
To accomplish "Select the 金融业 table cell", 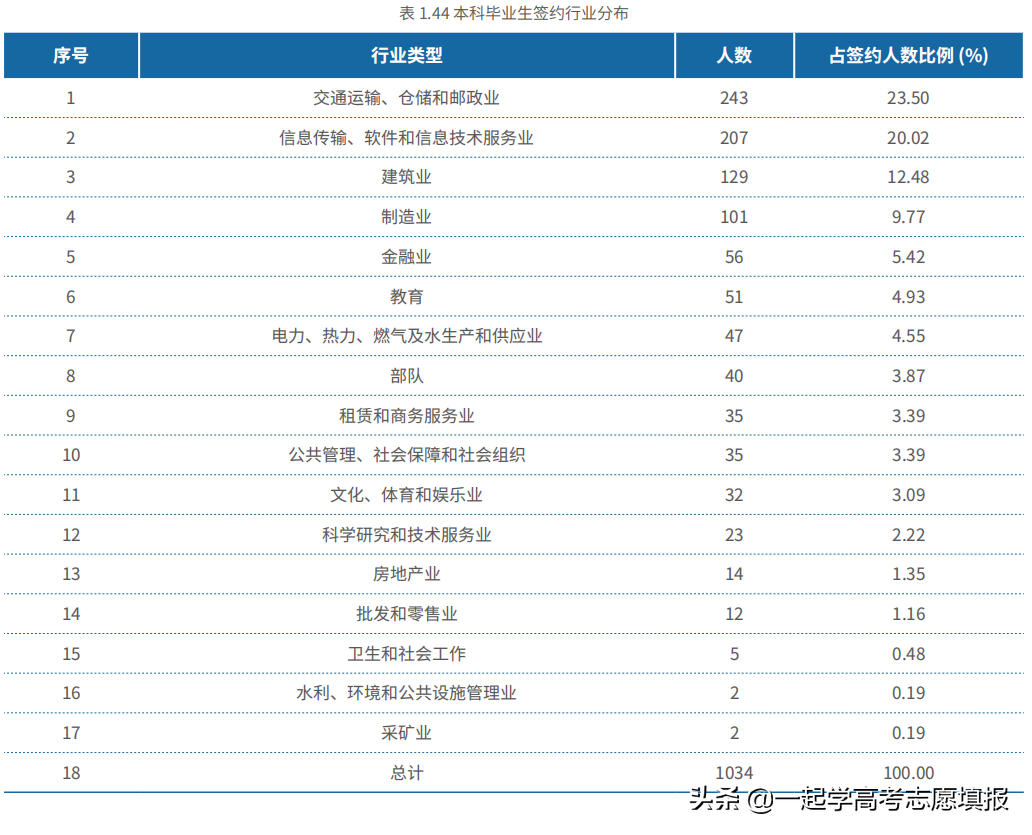I will pyautogui.click(x=406, y=256).
